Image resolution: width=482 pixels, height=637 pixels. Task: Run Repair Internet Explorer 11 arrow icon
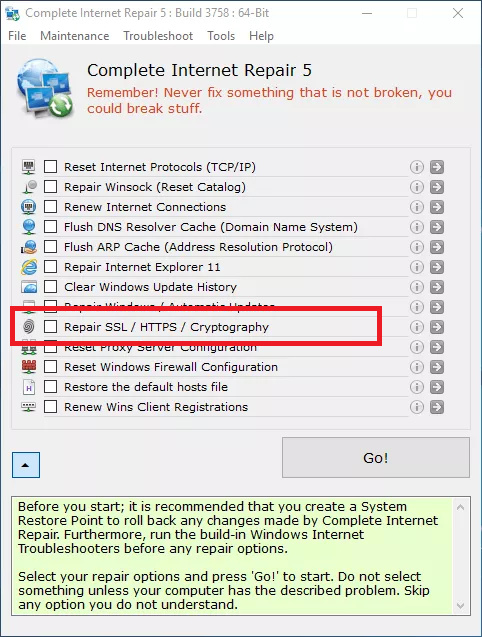(x=437, y=267)
